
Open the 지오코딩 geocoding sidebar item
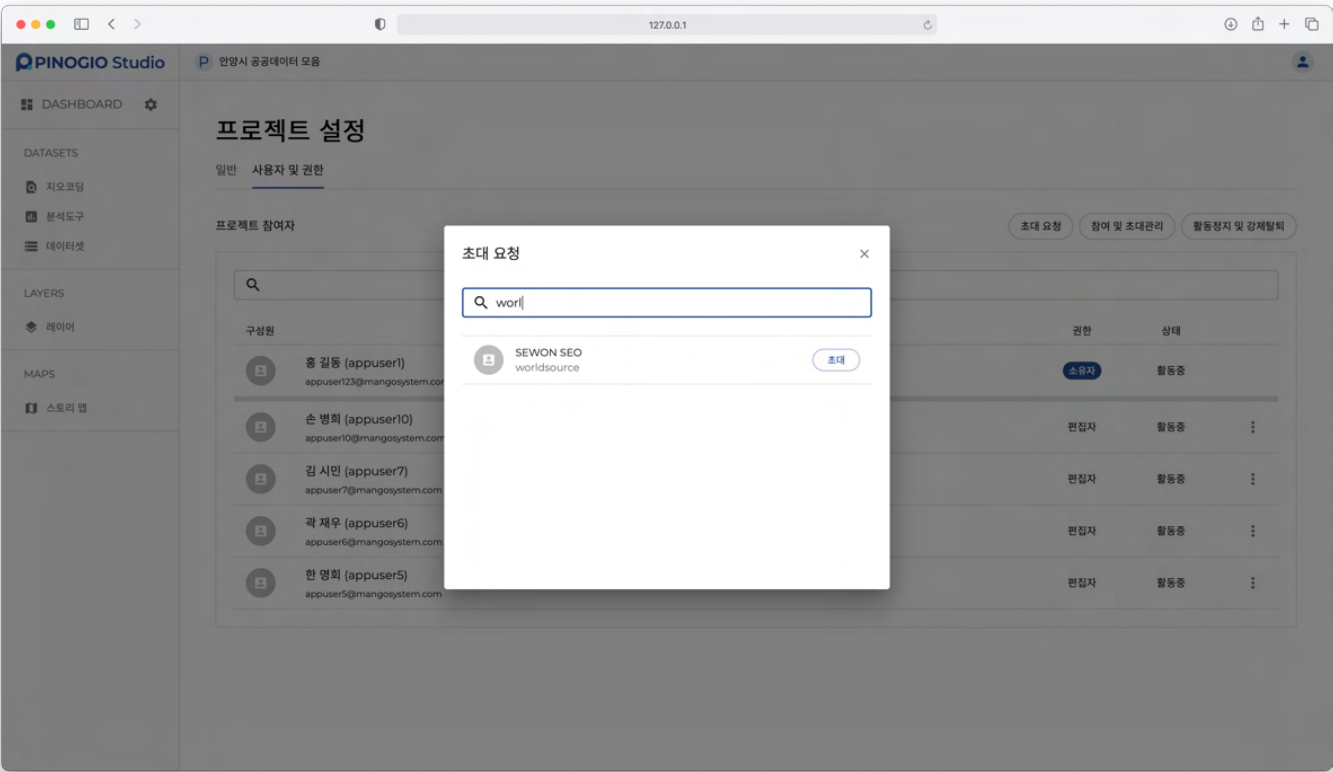[x=64, y=187]
